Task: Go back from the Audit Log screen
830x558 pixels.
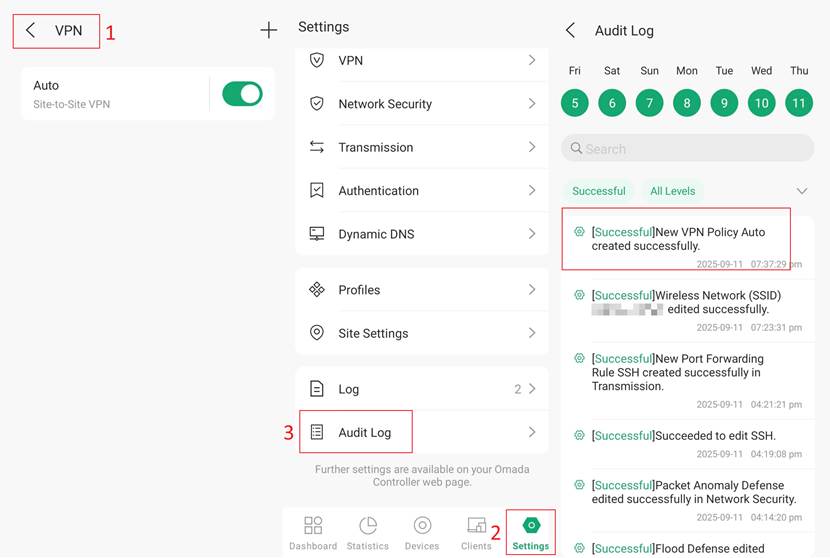Action: [x=571, y=31]
